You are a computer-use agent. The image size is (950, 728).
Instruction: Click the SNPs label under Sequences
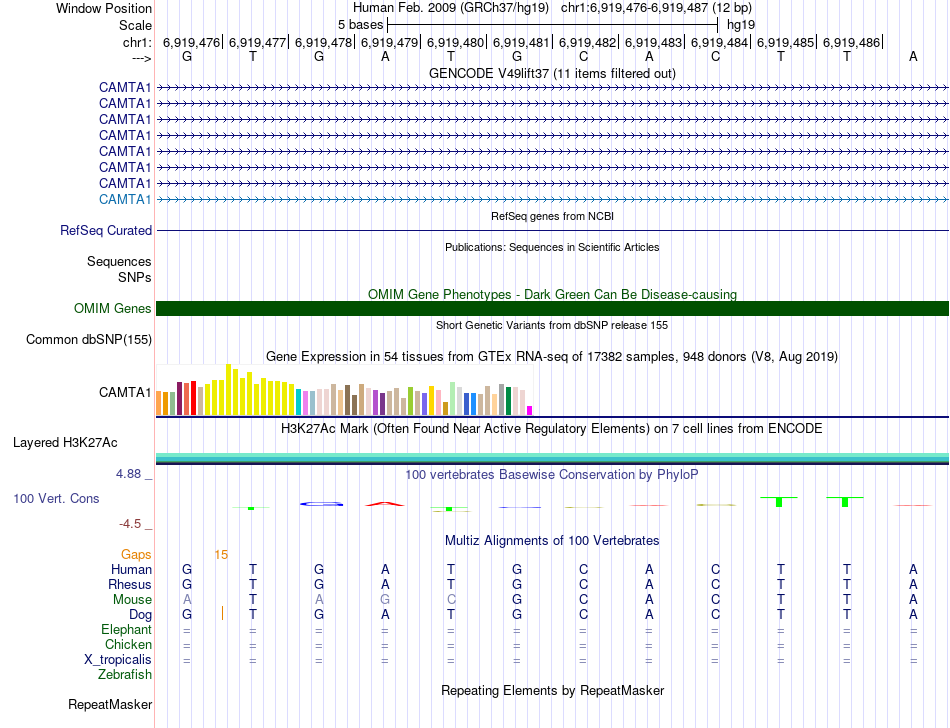click(135, 277)
